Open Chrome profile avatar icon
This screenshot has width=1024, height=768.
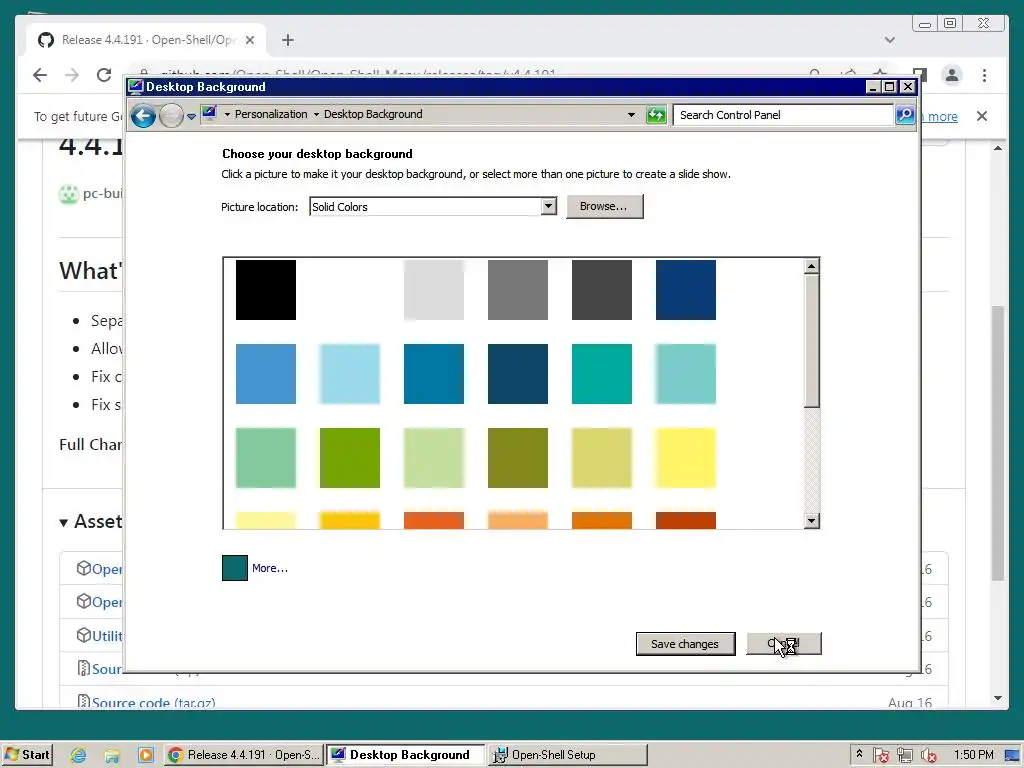click(x=952, y=75)
